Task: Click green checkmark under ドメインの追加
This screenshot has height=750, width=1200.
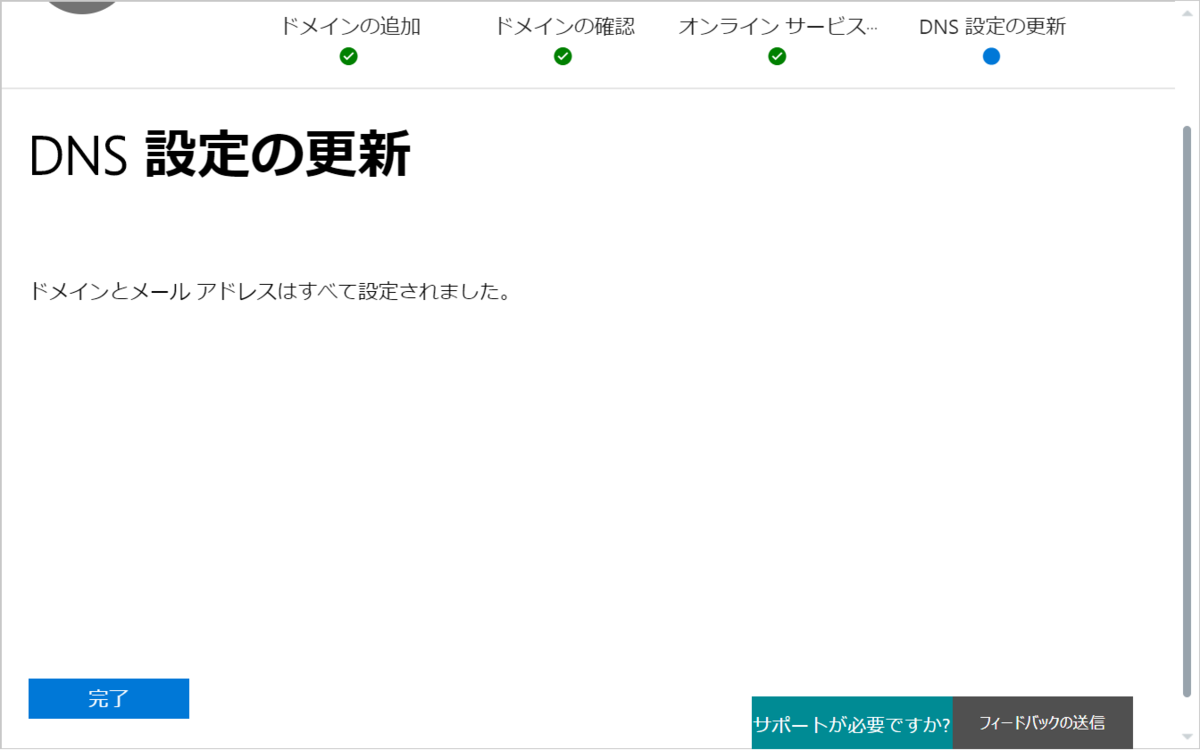Action: pyautogui.click(x=348, y=56)
